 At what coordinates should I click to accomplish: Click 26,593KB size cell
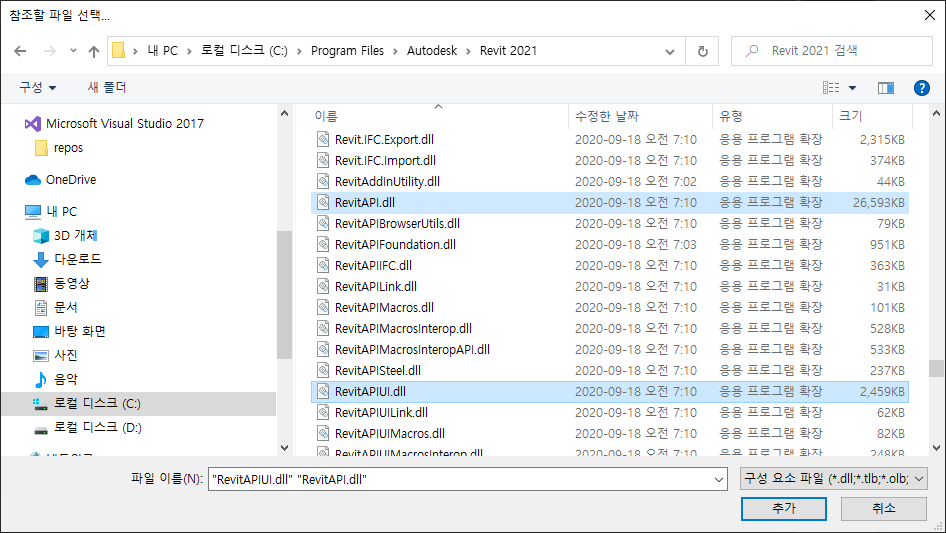point(878,203)
